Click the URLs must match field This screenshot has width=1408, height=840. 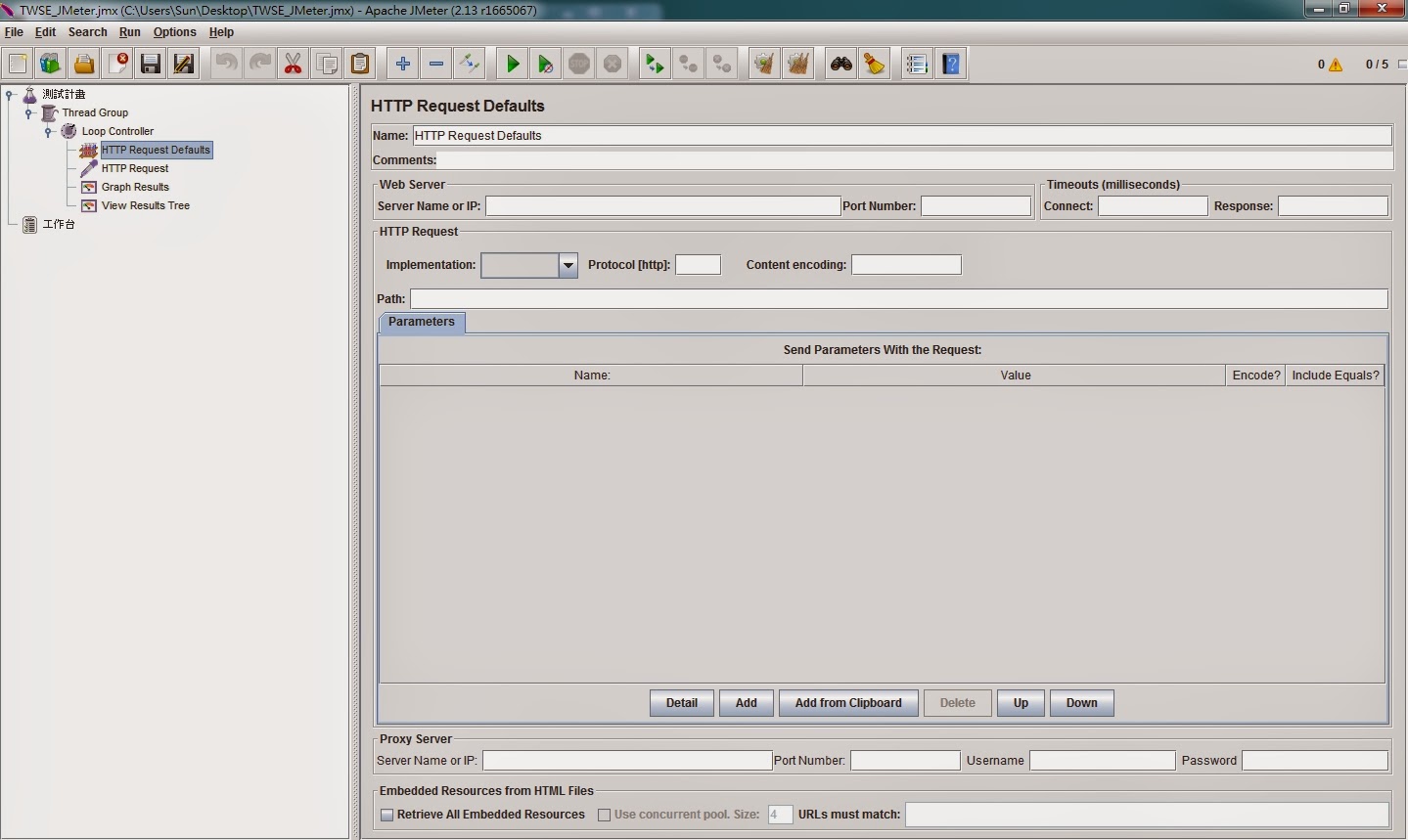pos(1147,815)
